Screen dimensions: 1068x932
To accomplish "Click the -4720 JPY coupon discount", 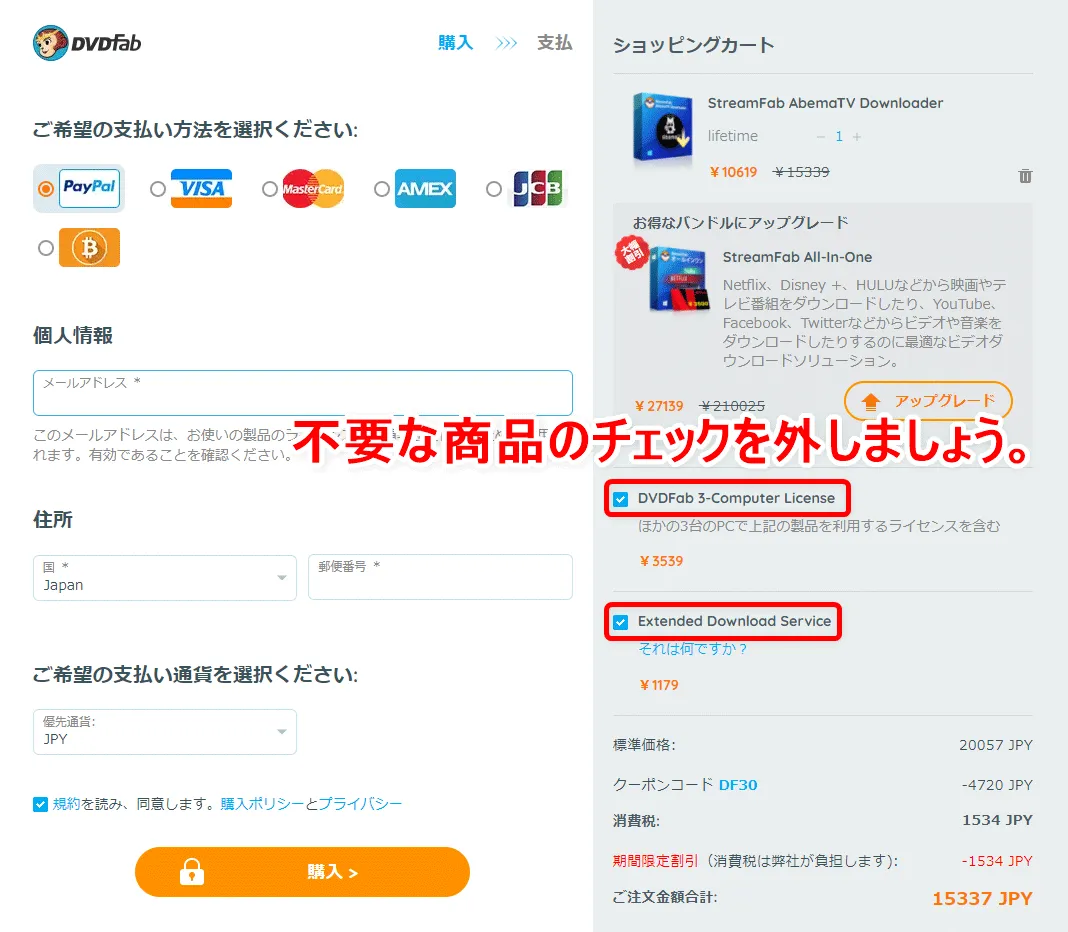I will coord(997,785).
